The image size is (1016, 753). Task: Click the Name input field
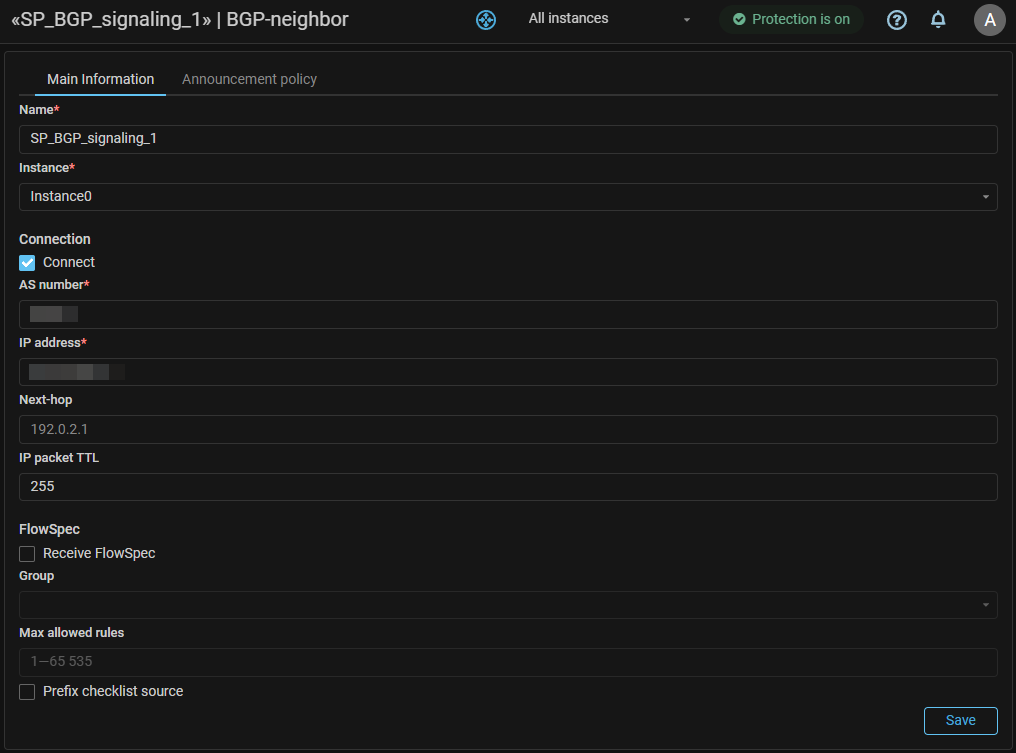tap(508, 139)
